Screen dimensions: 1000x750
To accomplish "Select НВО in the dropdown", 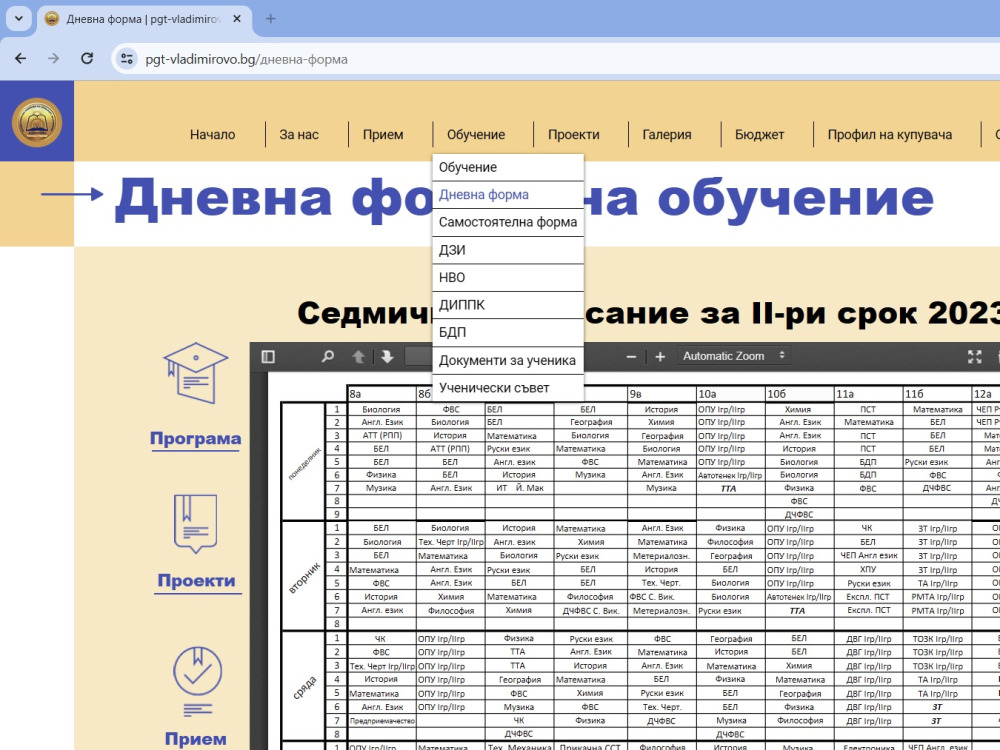I will 508,277.
